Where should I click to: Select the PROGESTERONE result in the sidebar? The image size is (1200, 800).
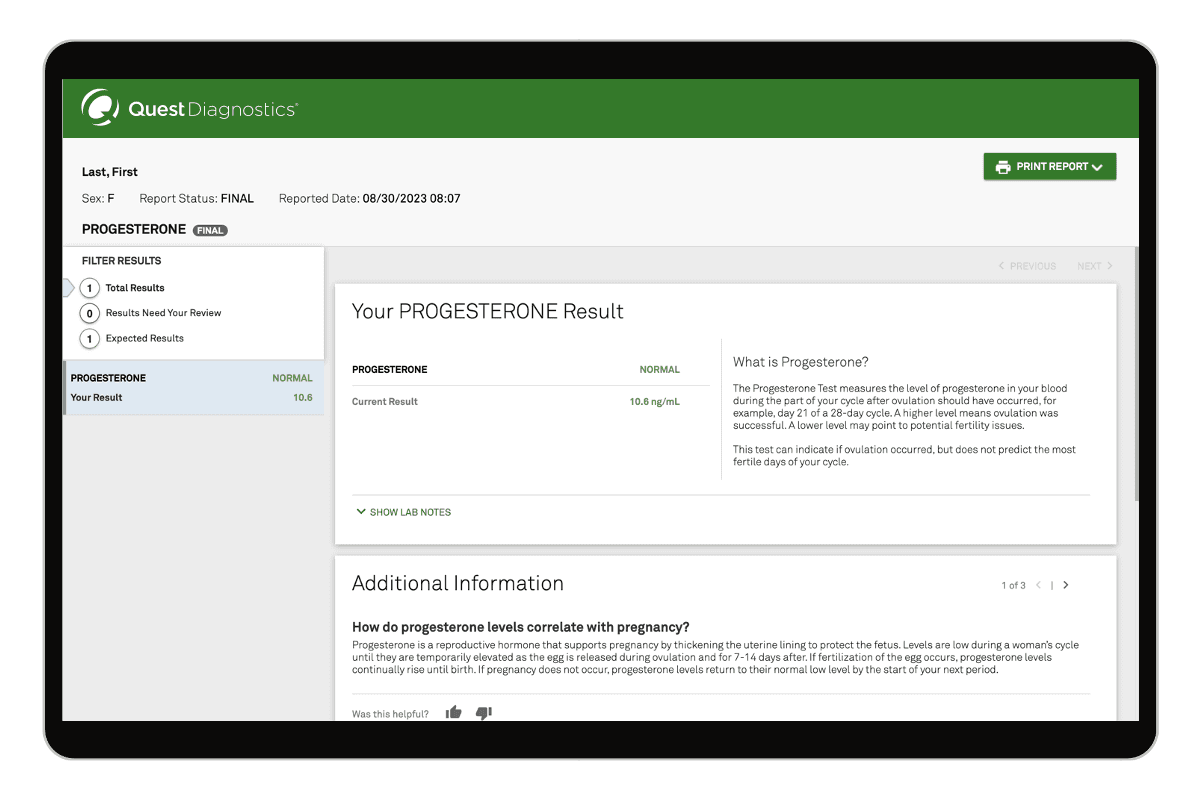click(x=193, y=388)
